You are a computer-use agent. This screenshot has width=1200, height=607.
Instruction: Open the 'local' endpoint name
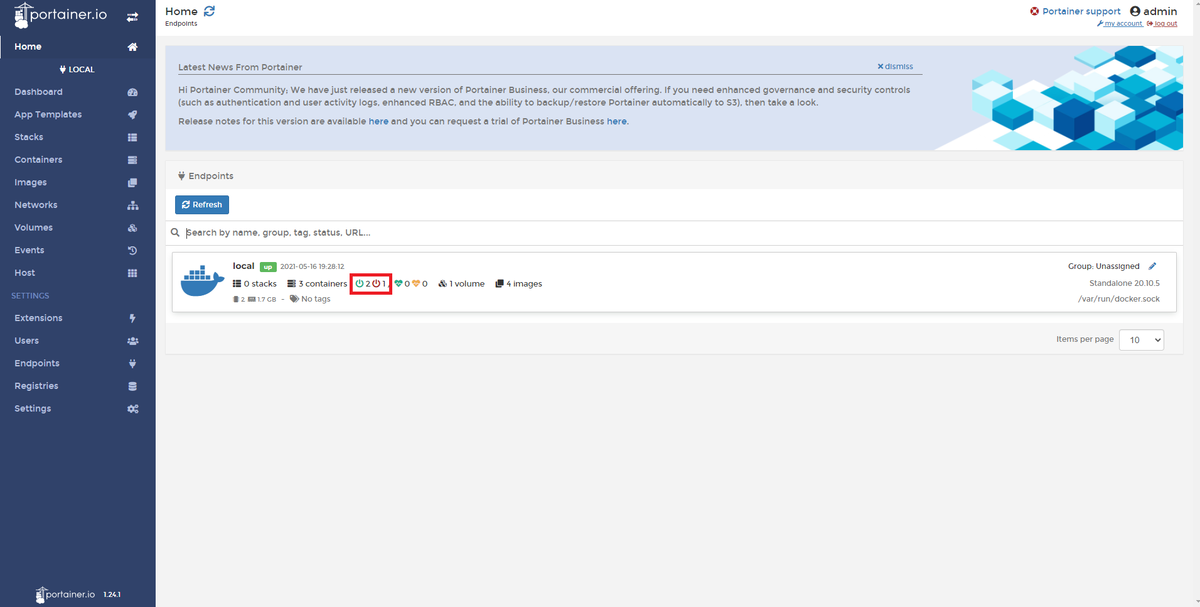(244, 266)
